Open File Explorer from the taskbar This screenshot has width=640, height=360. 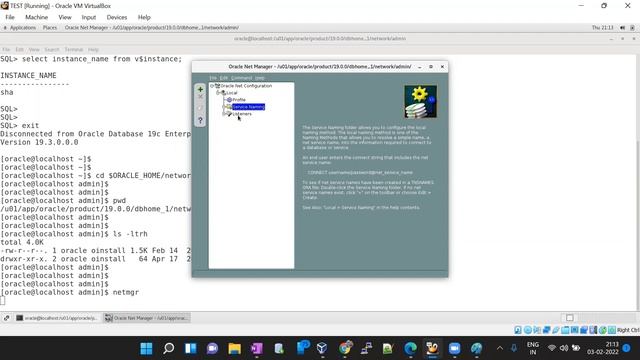click(234, 348)
